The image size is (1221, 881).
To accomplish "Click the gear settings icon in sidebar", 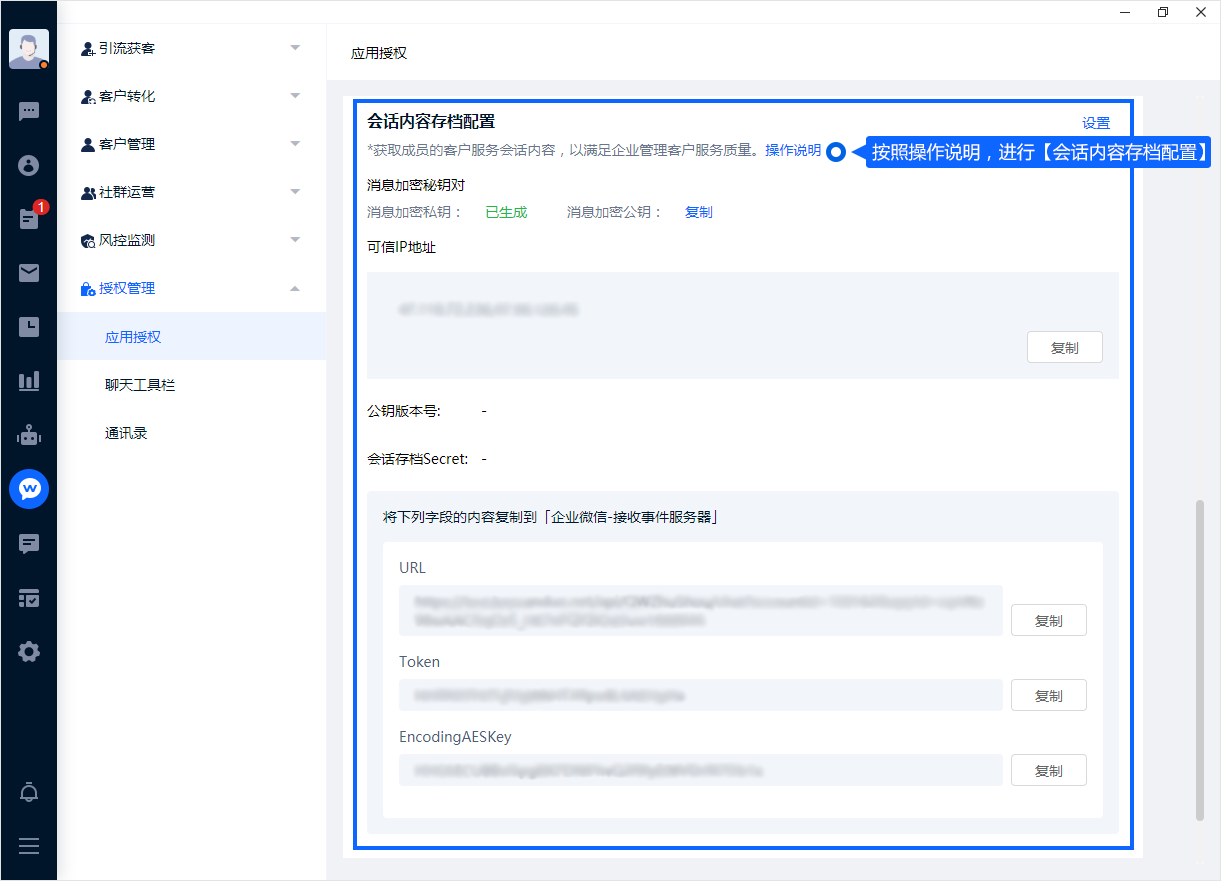I will tap(29, 652).
